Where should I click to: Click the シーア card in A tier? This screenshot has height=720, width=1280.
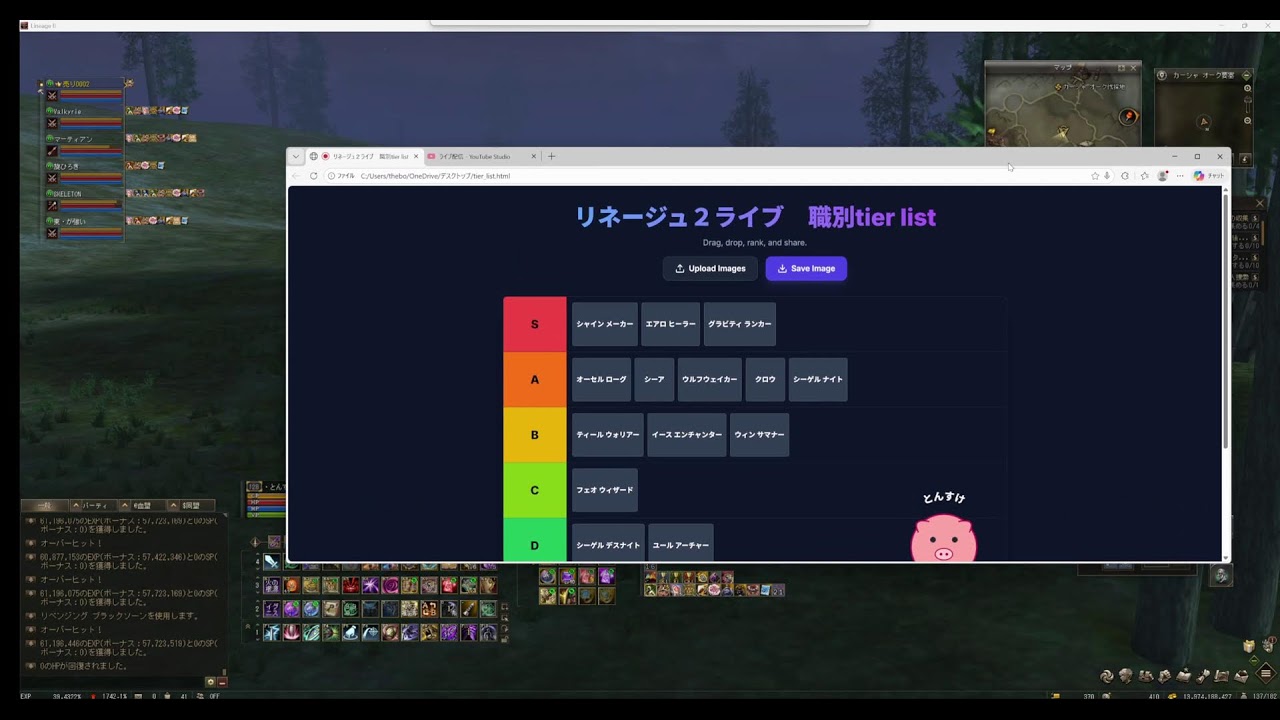coord(654,379)
